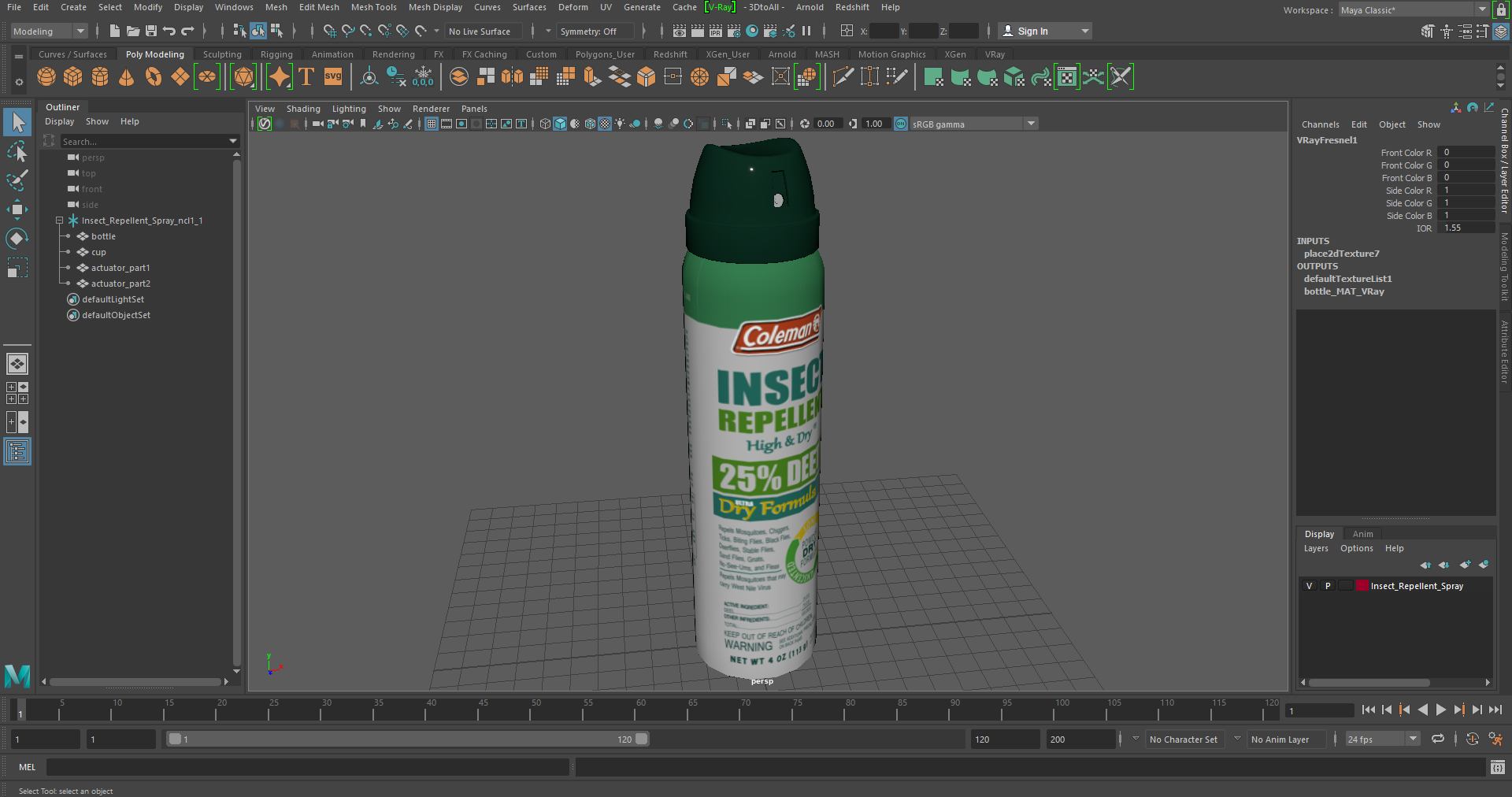Click the Save Scene disk icon
This screenshot has height=797, width=1512.
pyautogui.click(x=151, y=31)
